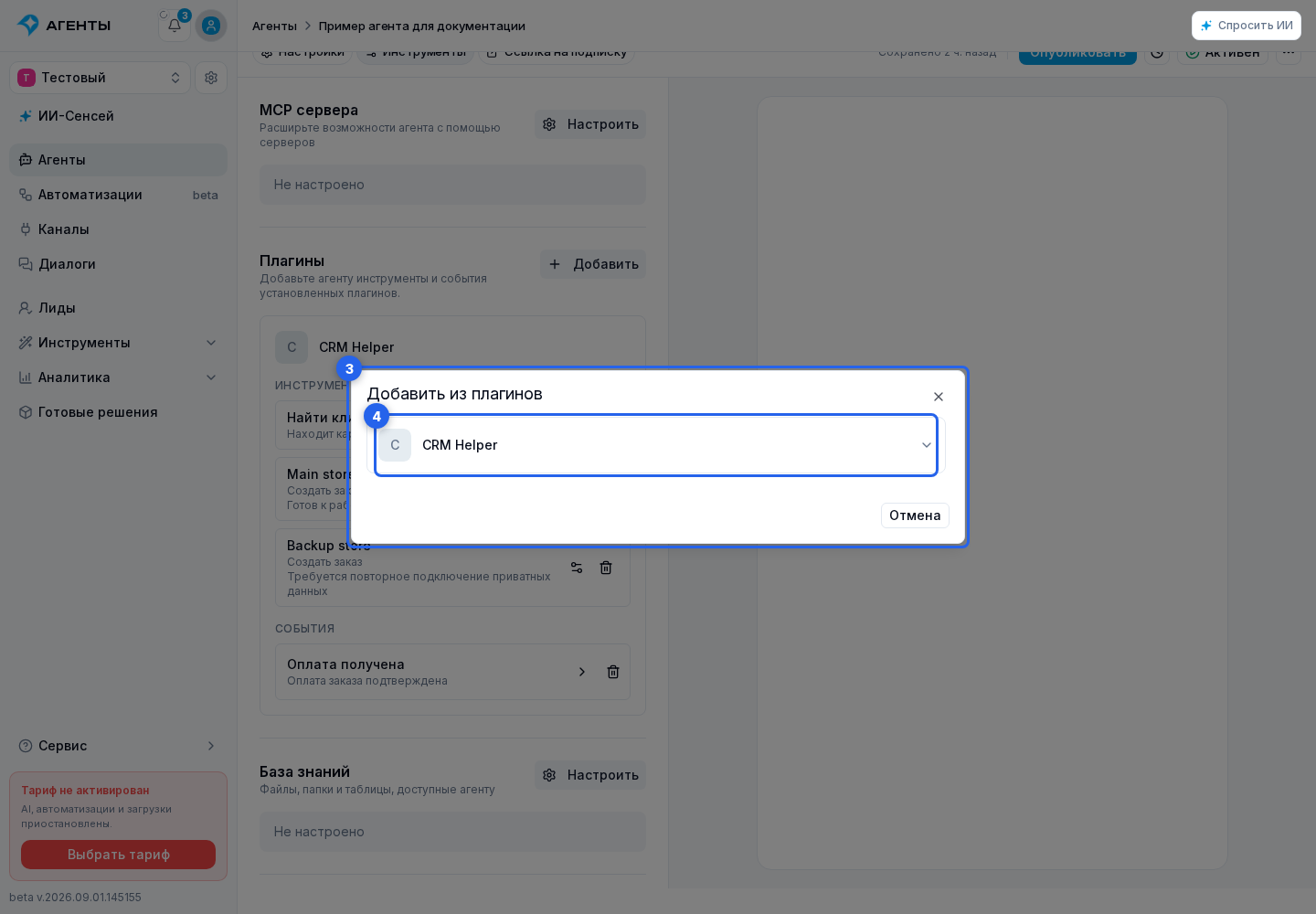
Task: Open the user profile avatar
Action: coord(211,26)
